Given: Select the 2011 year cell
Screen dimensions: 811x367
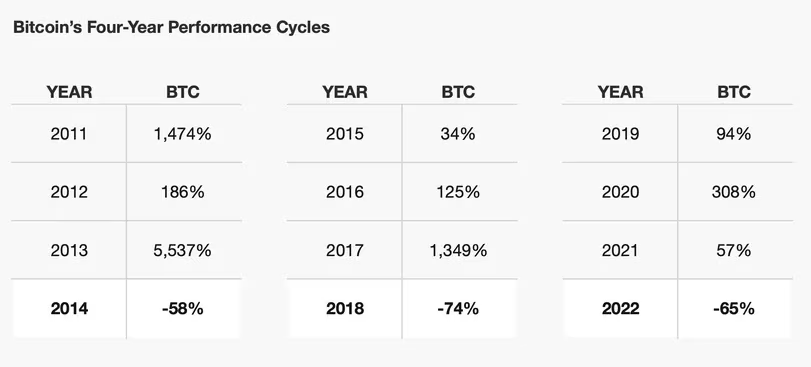Looking at the screenshot, I should click(x=69, y=134).
